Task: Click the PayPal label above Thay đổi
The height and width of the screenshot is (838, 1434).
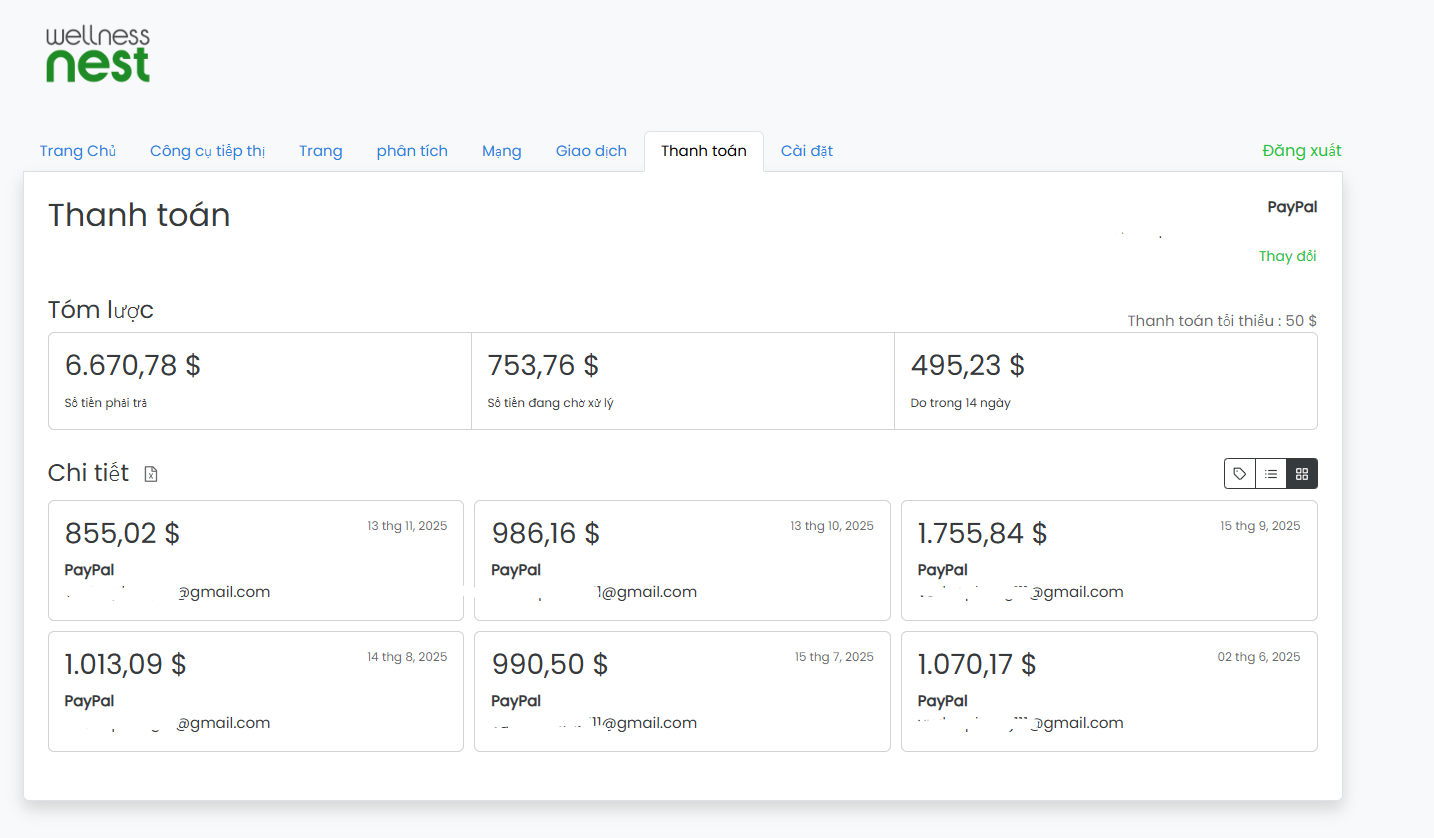Action: [x=1292, y=207]
